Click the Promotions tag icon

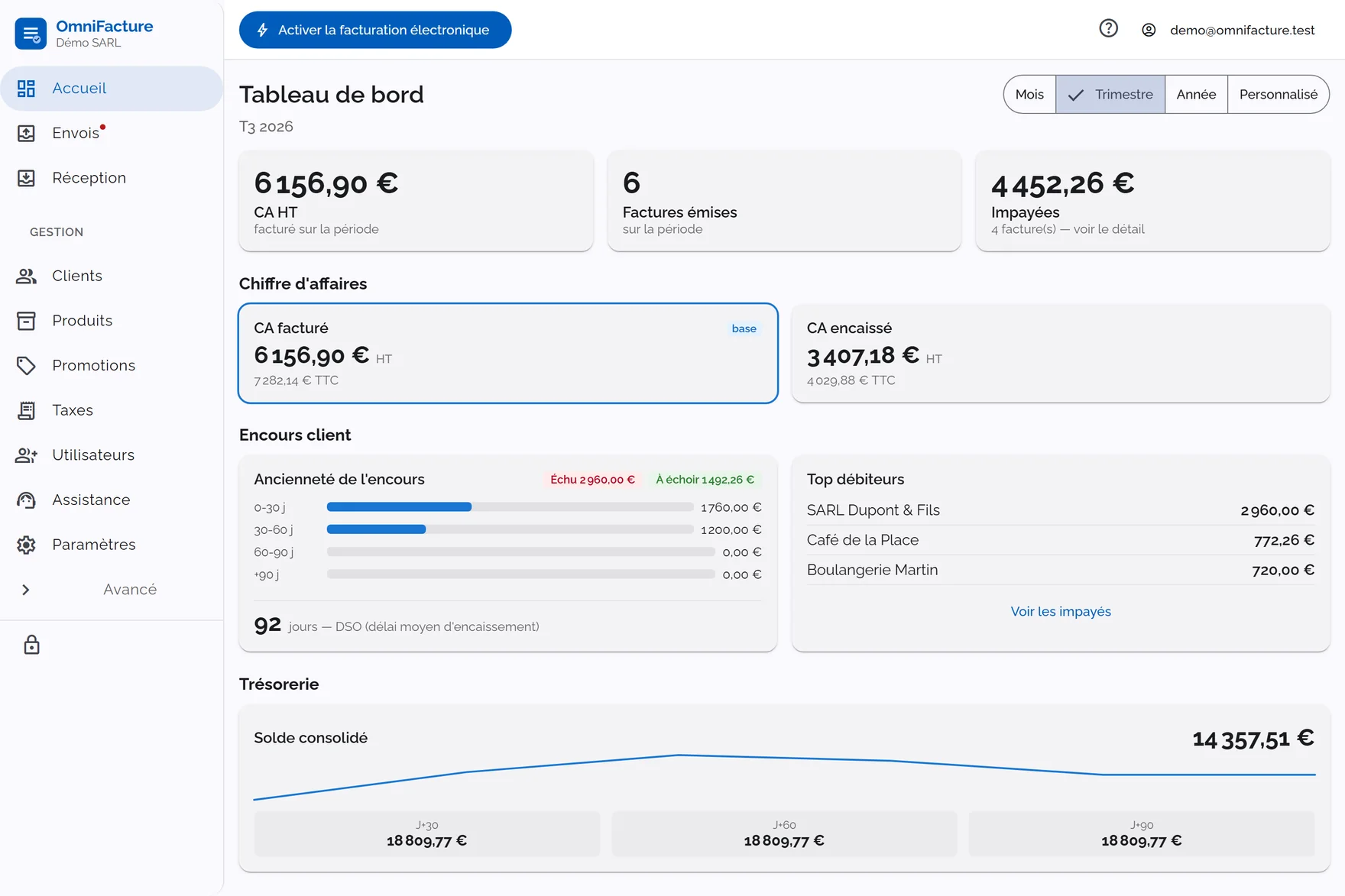(x=26, y=366)
